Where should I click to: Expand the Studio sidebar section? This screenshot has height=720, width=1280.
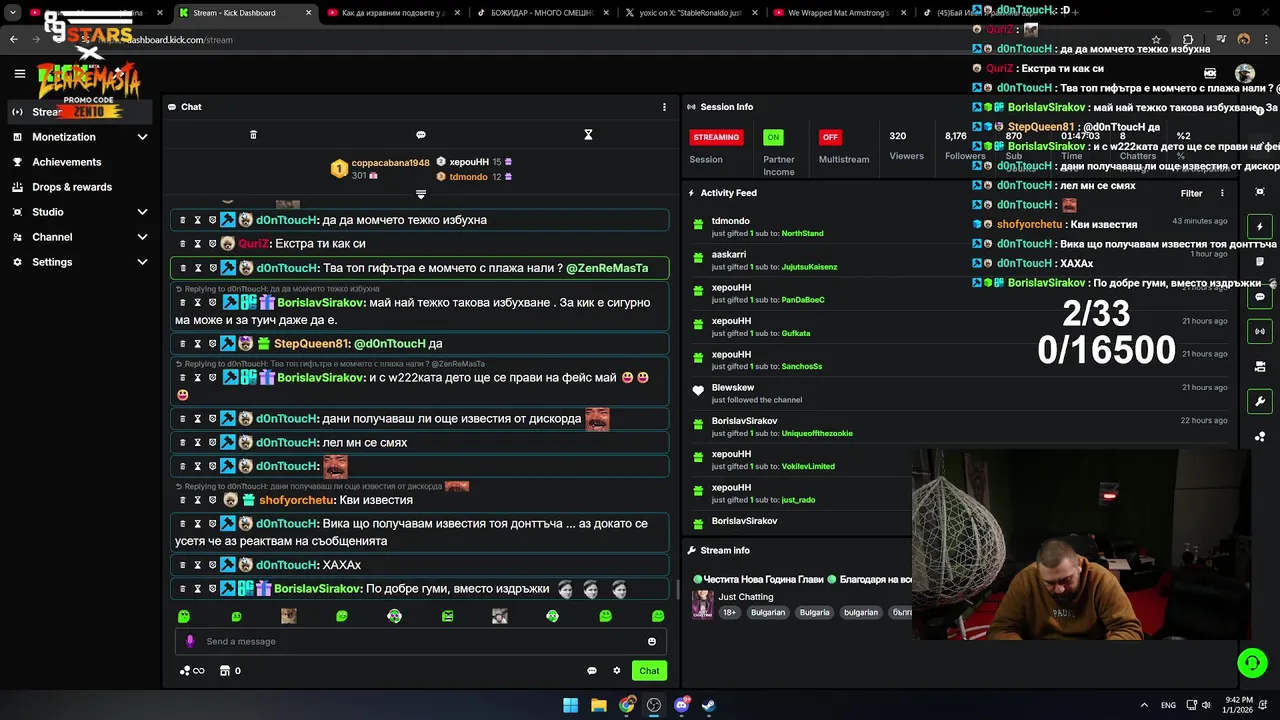80,212
